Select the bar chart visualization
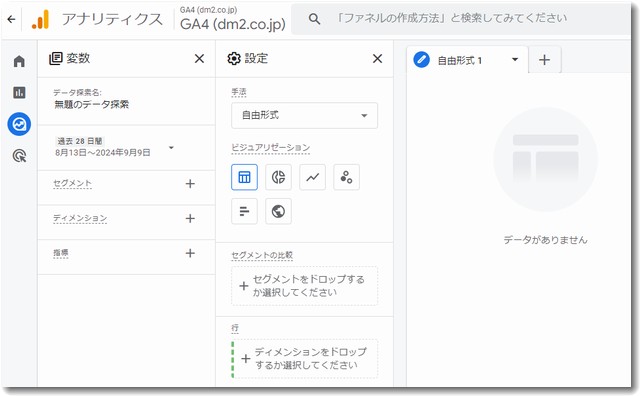 (x=244, y=211)
